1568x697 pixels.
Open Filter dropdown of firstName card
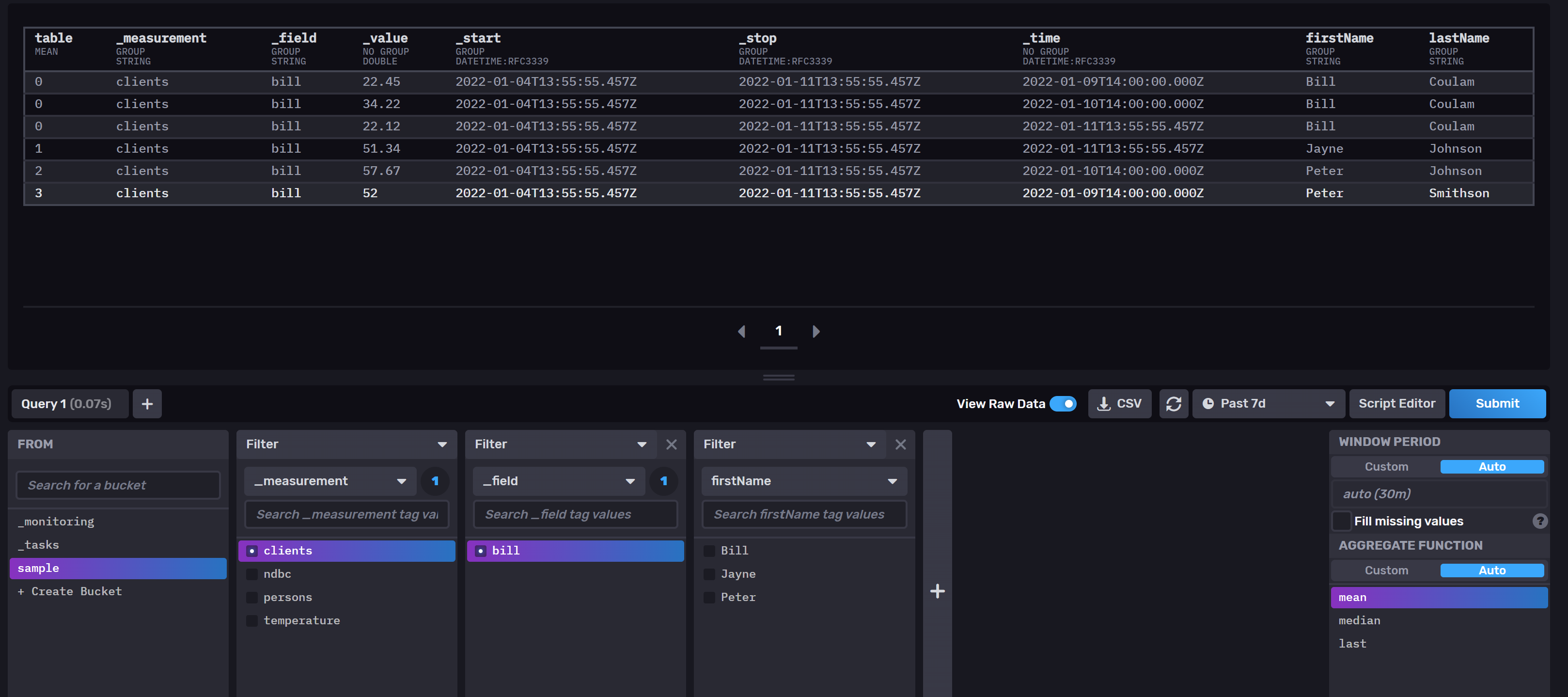click(789, 444)
